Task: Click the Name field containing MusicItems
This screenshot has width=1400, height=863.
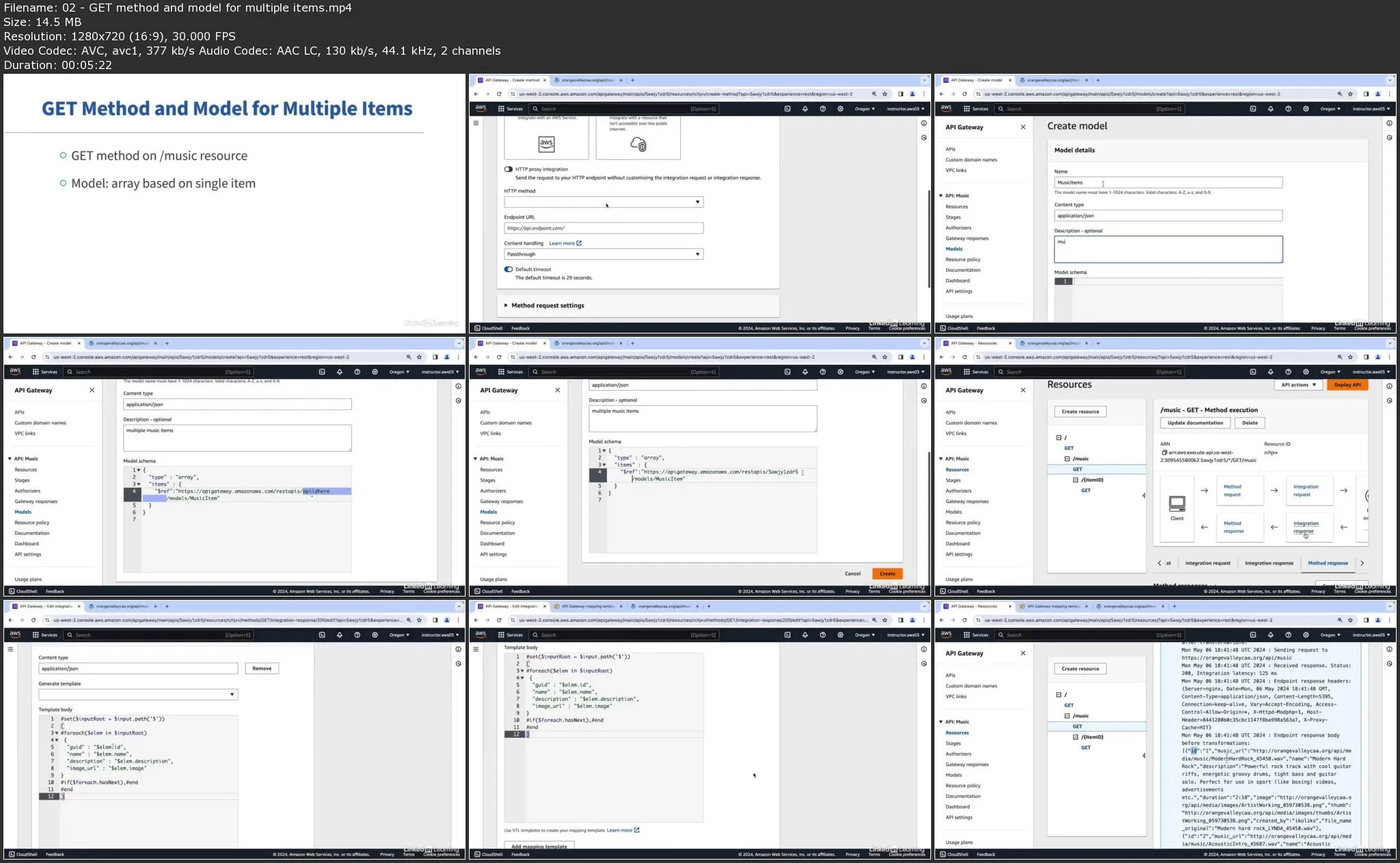Action: [x=1168, y=182]
